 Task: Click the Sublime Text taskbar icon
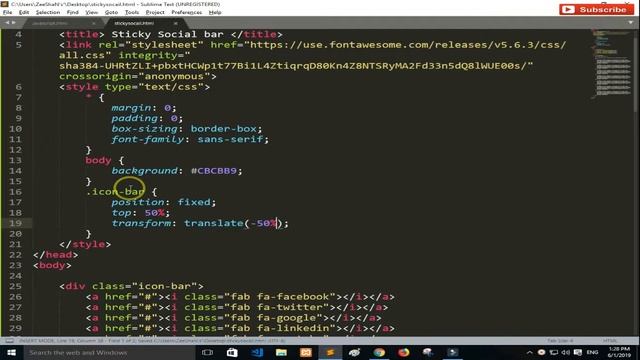330,352
